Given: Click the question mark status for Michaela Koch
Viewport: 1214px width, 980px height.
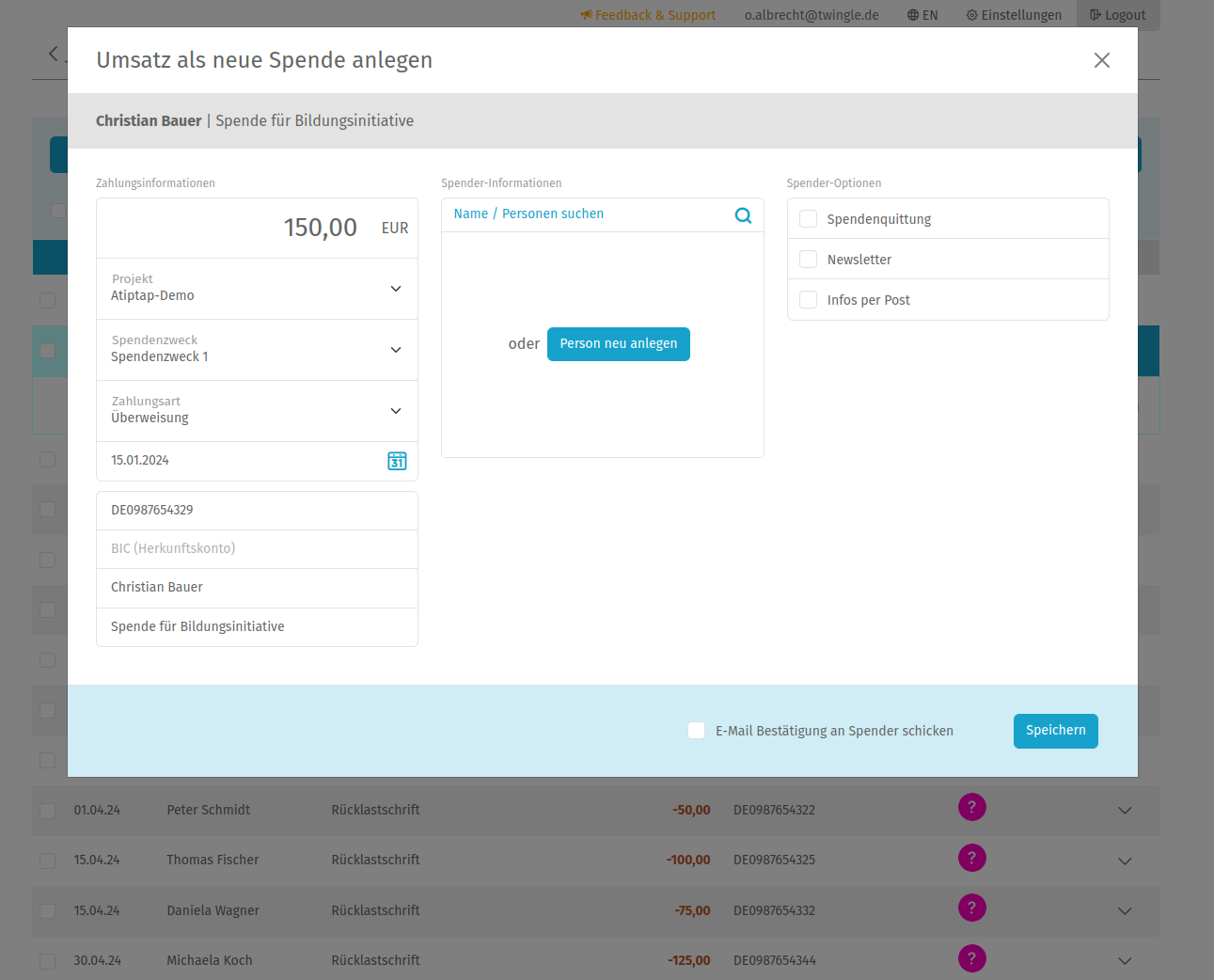Looking at the screenshot, I should click(x=971, y=958).
